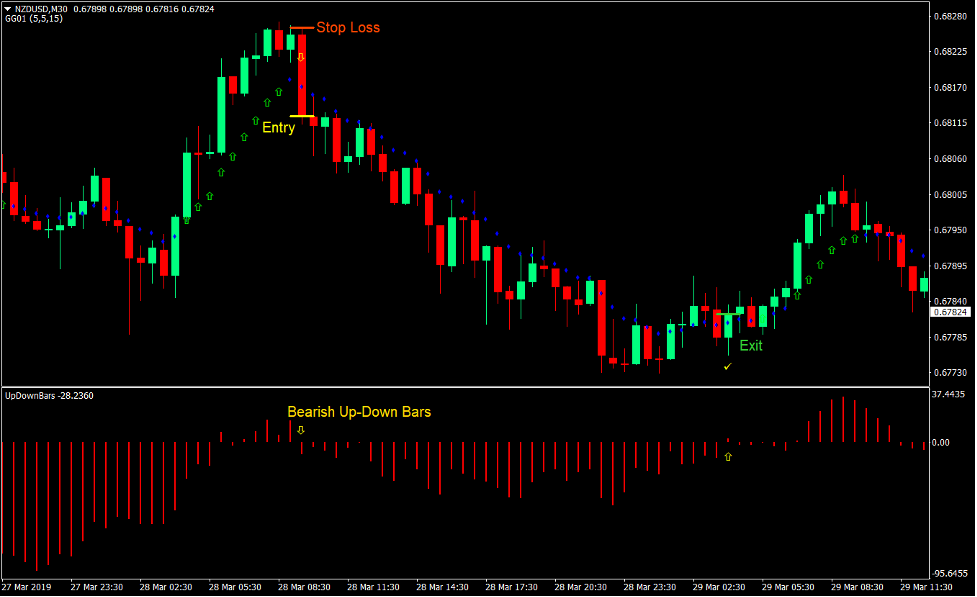Click the yellow down arrow above the entry candle
The width and height of the screenshot is (977, 597).
(x=301, y=58)
